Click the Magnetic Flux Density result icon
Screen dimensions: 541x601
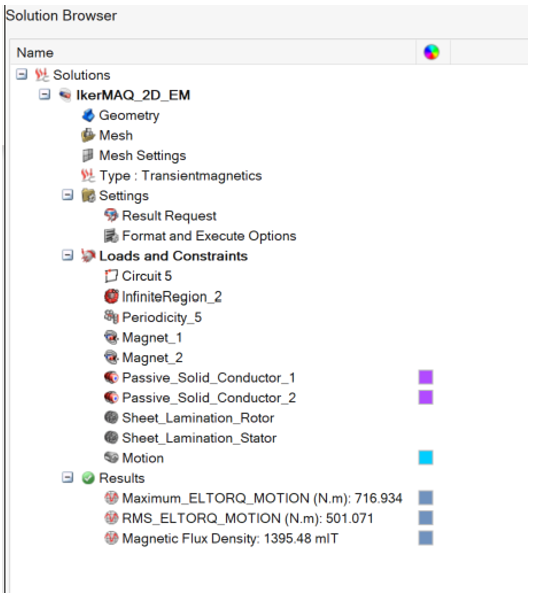tap(111, 538)
